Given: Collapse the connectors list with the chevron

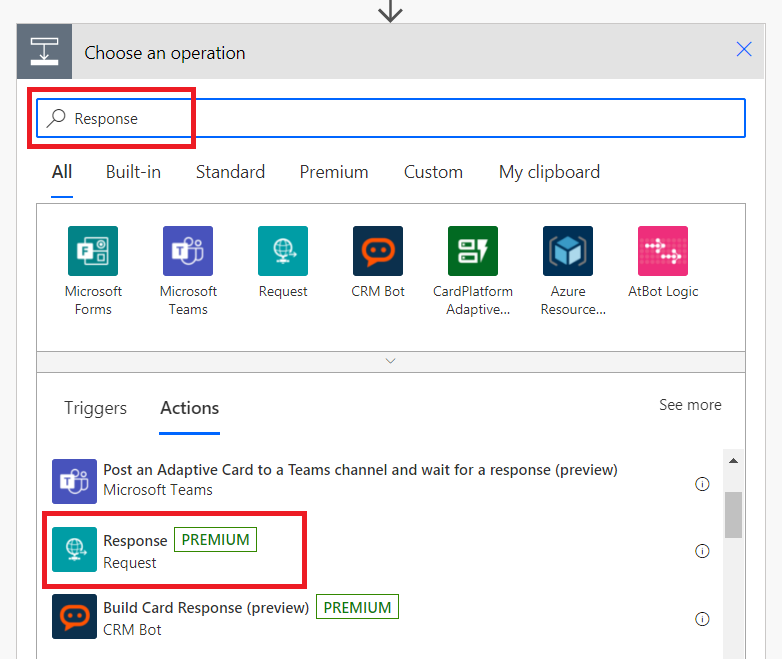Looking at the screenshot, I should pos(391,361).
